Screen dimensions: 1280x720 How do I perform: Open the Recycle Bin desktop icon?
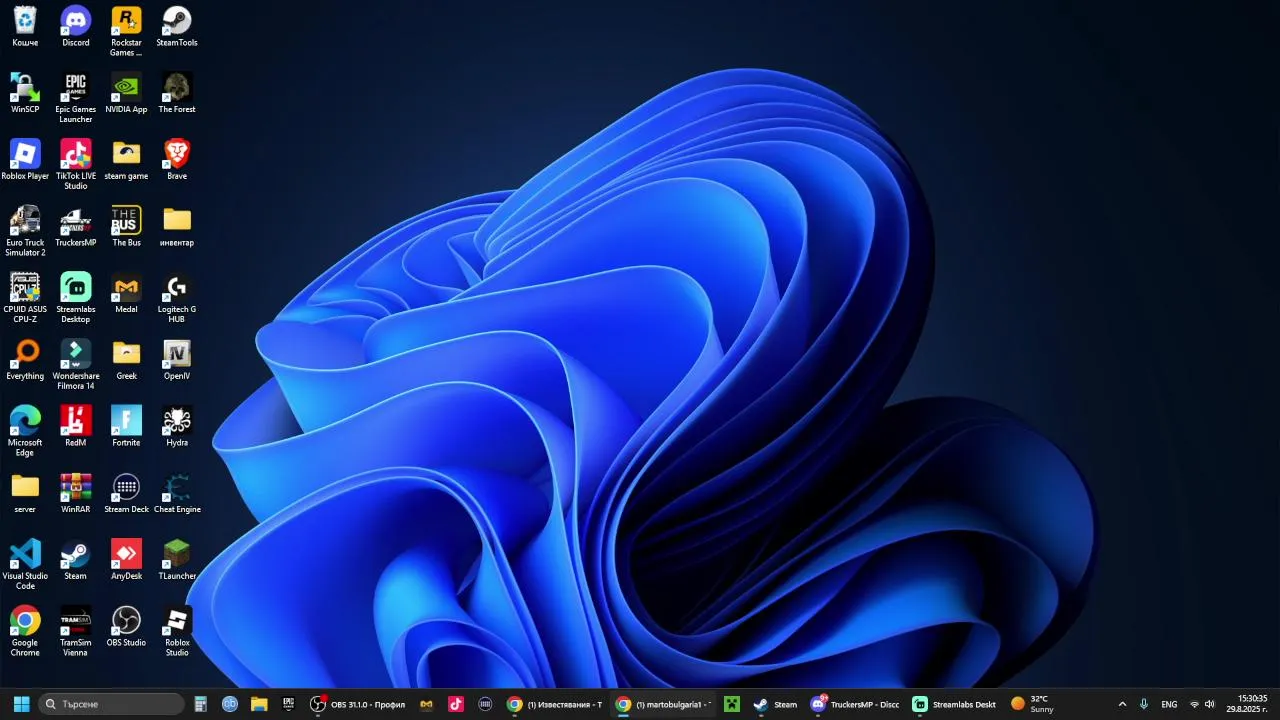[25, 27]
